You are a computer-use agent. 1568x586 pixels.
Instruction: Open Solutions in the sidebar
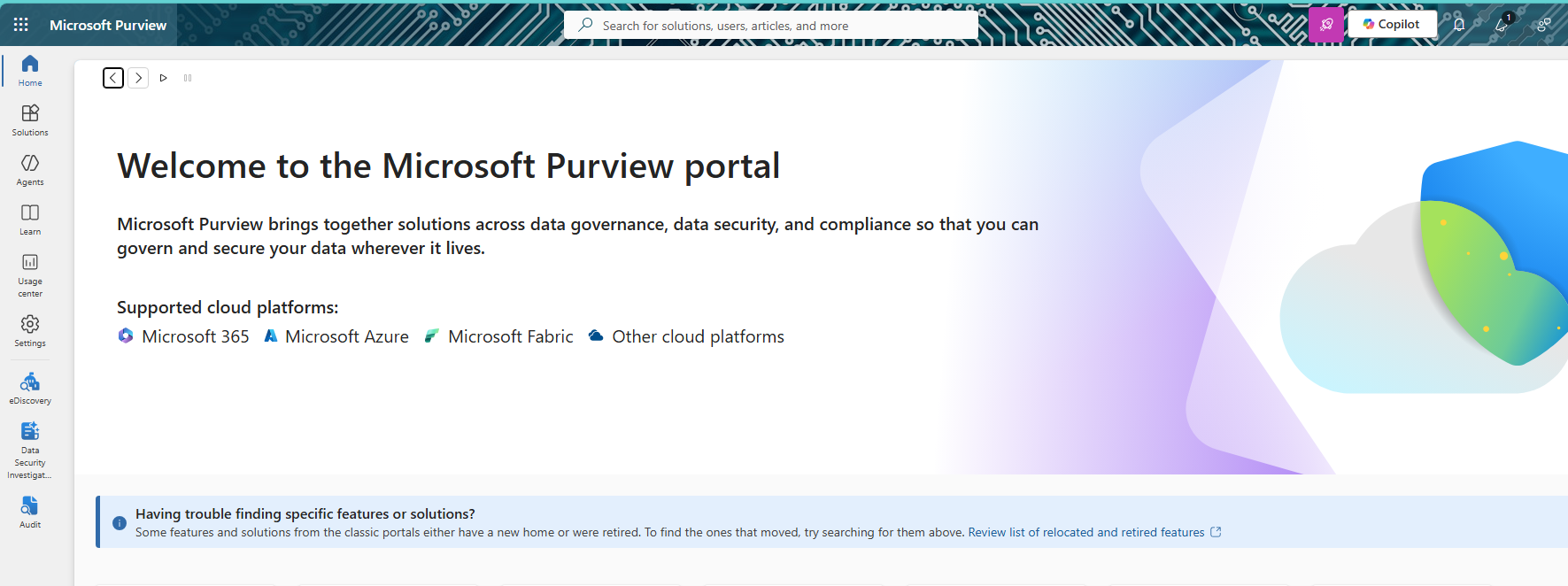[30, 120]
